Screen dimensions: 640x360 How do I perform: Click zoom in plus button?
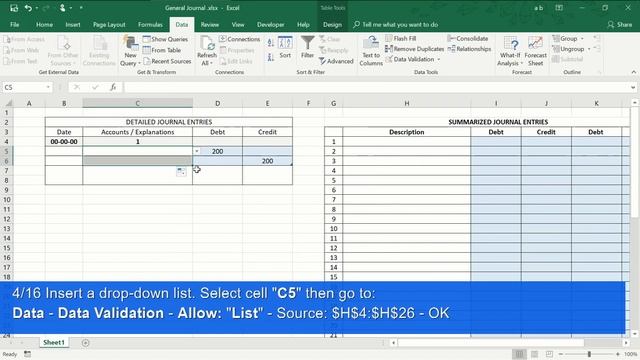618,354
